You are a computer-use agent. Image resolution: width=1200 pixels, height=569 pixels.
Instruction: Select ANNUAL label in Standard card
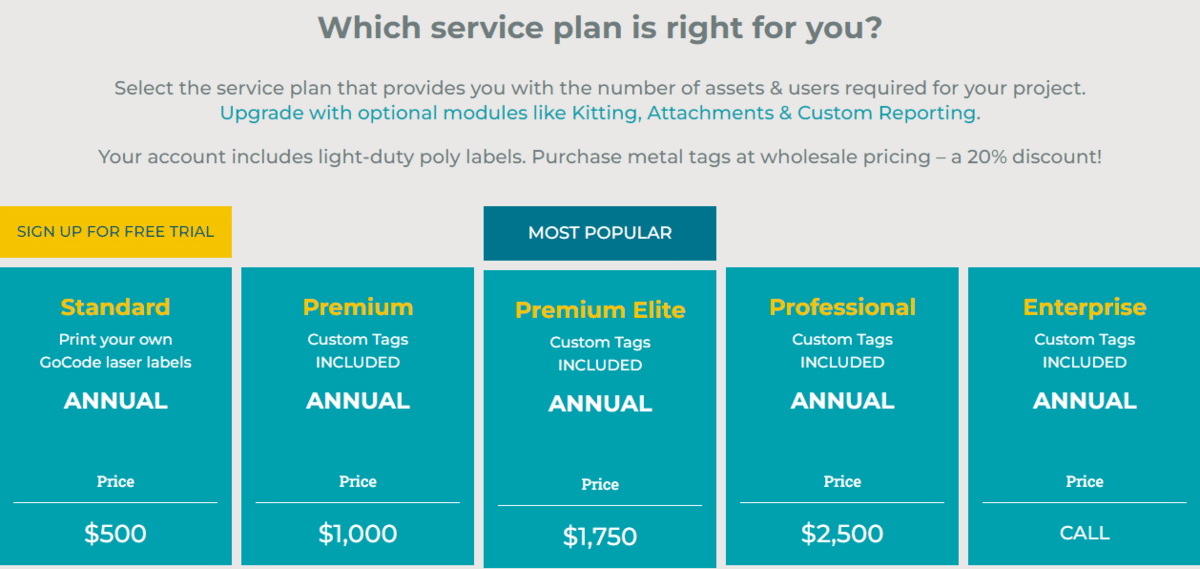(116, 401)
